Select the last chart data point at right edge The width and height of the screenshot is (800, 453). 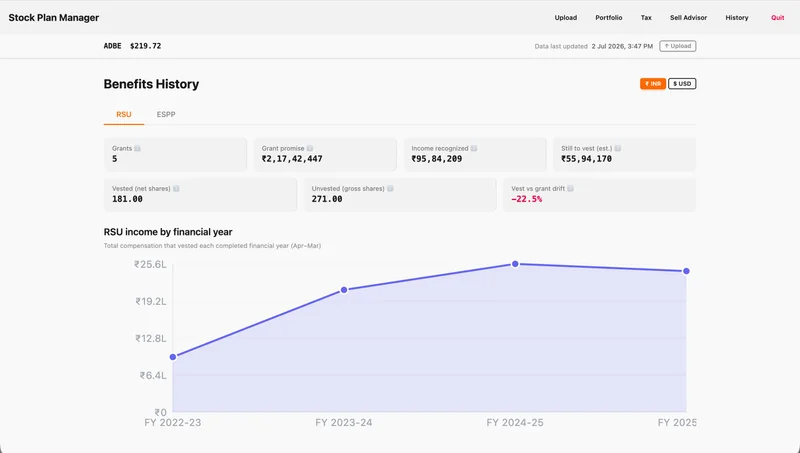pyautogui.click(x=686, y=271)
